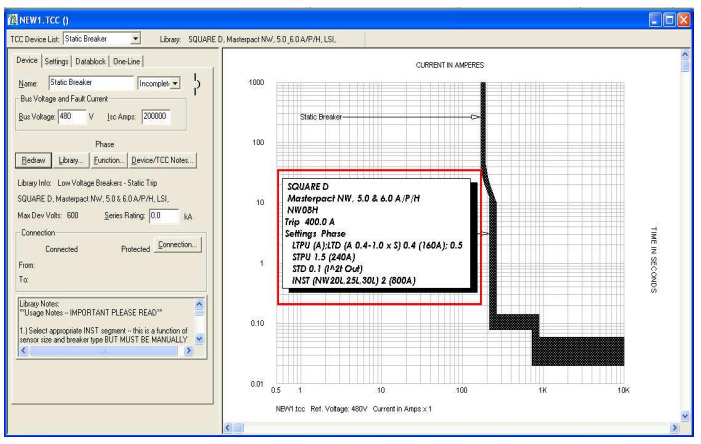This screenshot has height=444, width=701.
Task: Switch to the Device tab
Action: tap(27, 60)
